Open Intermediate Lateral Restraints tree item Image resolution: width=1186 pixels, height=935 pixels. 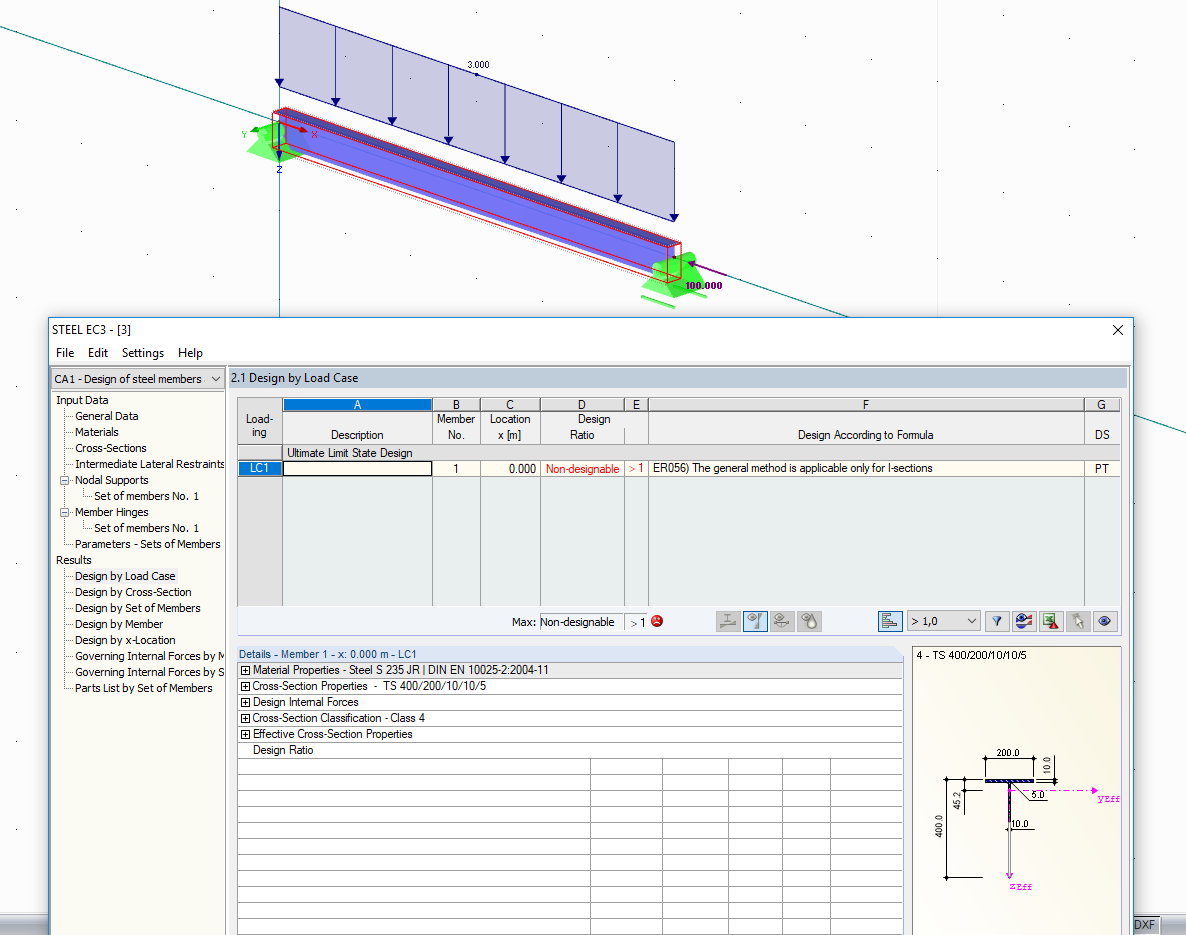[x=150, y=464]
